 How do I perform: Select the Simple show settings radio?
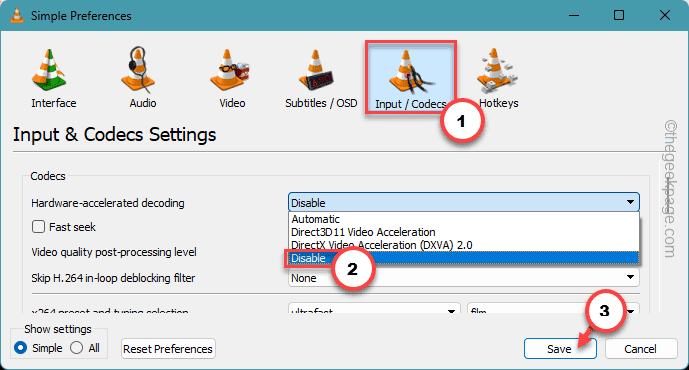point(20,348)
